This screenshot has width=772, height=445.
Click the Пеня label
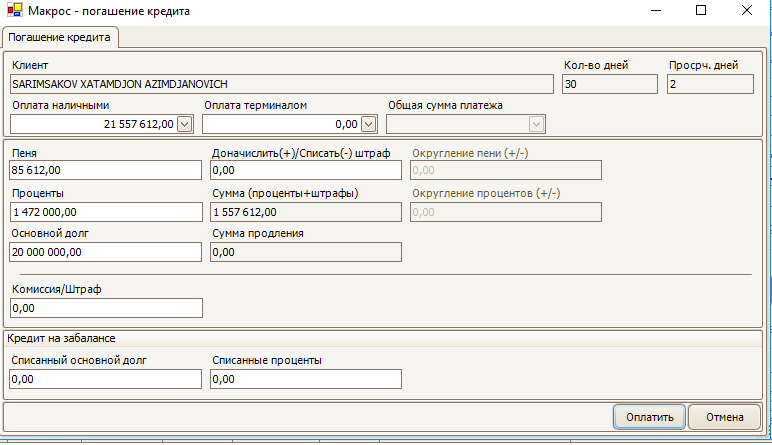[24, 153]
